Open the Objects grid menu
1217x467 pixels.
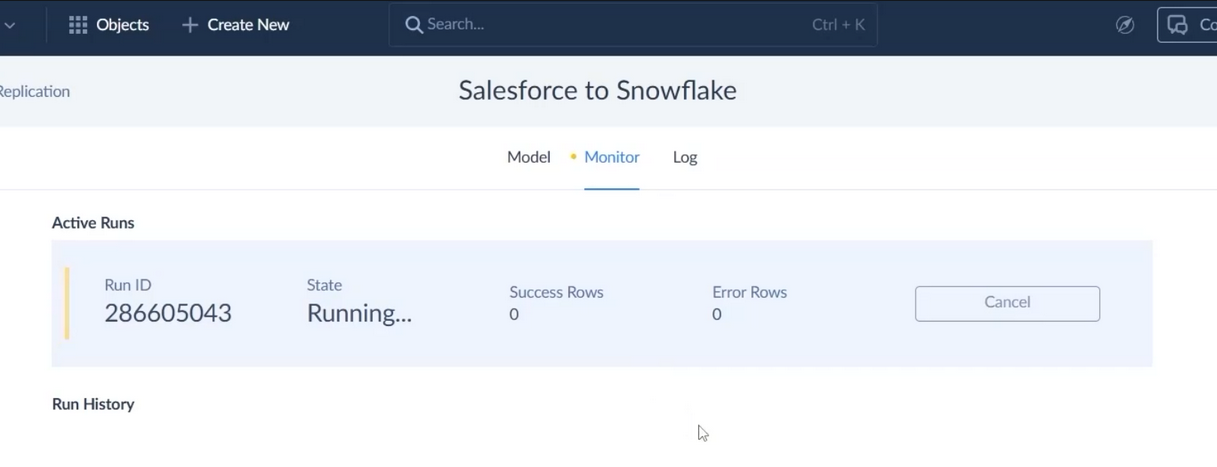tap(78, 25)
